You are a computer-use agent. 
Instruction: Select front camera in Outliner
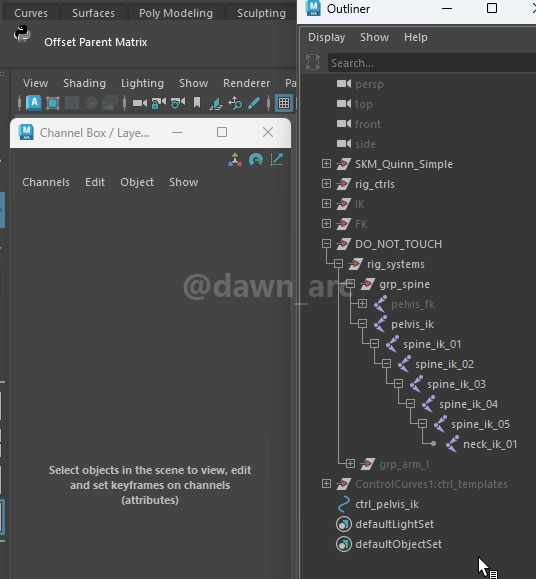(368, 124)
